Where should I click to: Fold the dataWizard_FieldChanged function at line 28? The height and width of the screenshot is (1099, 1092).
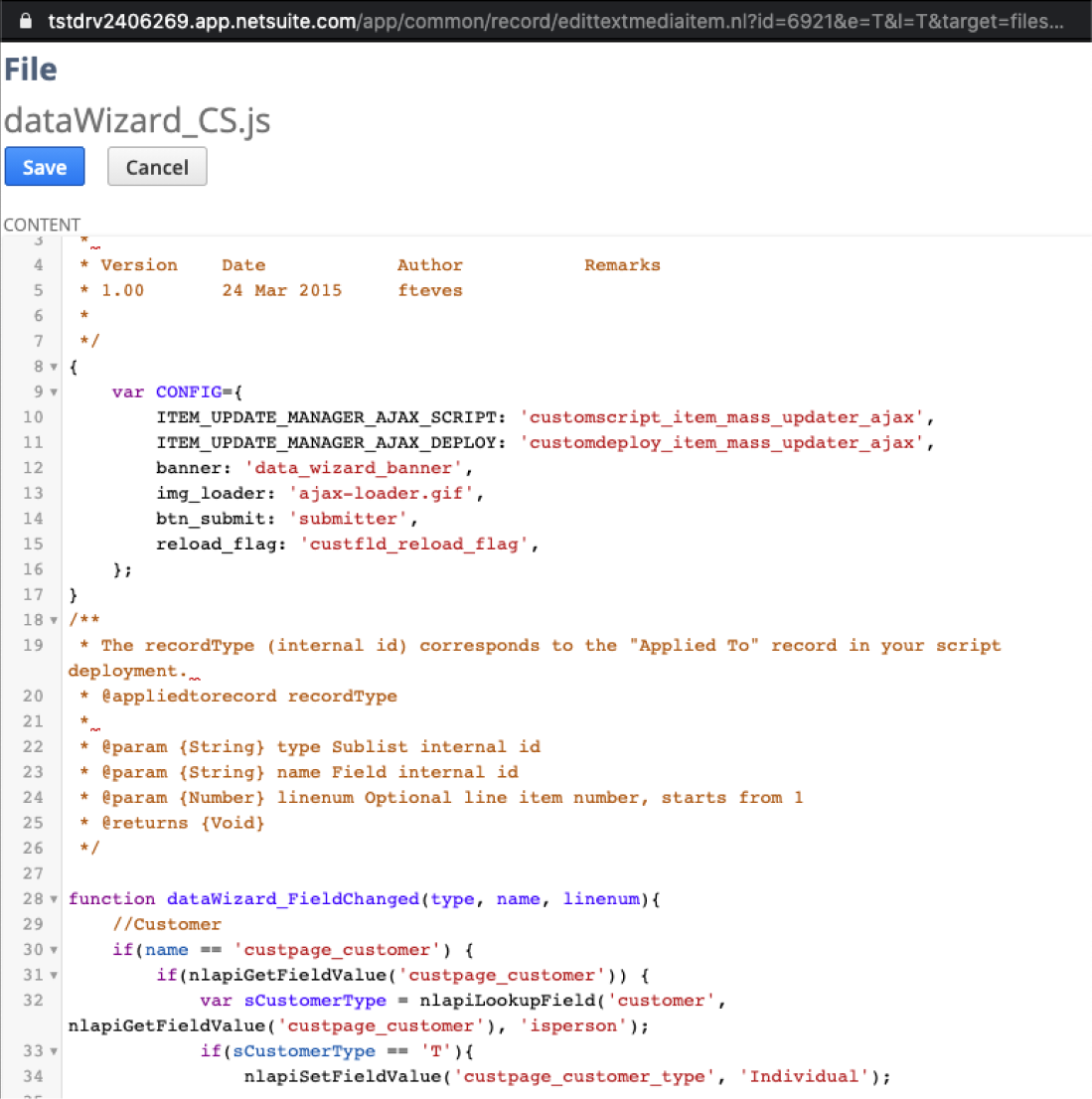[54, 899]
